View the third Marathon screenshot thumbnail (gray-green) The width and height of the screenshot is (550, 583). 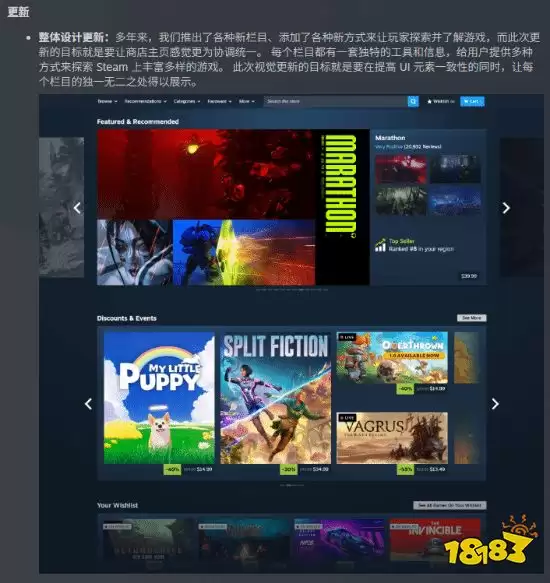pyautogui.click(x=401, y=200)
